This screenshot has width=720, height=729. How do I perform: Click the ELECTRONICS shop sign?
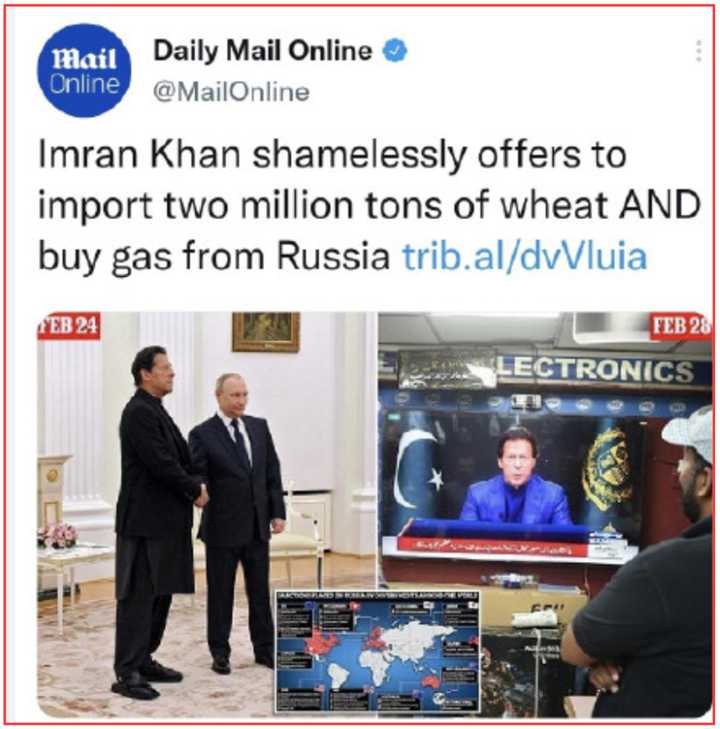(596, 371)
